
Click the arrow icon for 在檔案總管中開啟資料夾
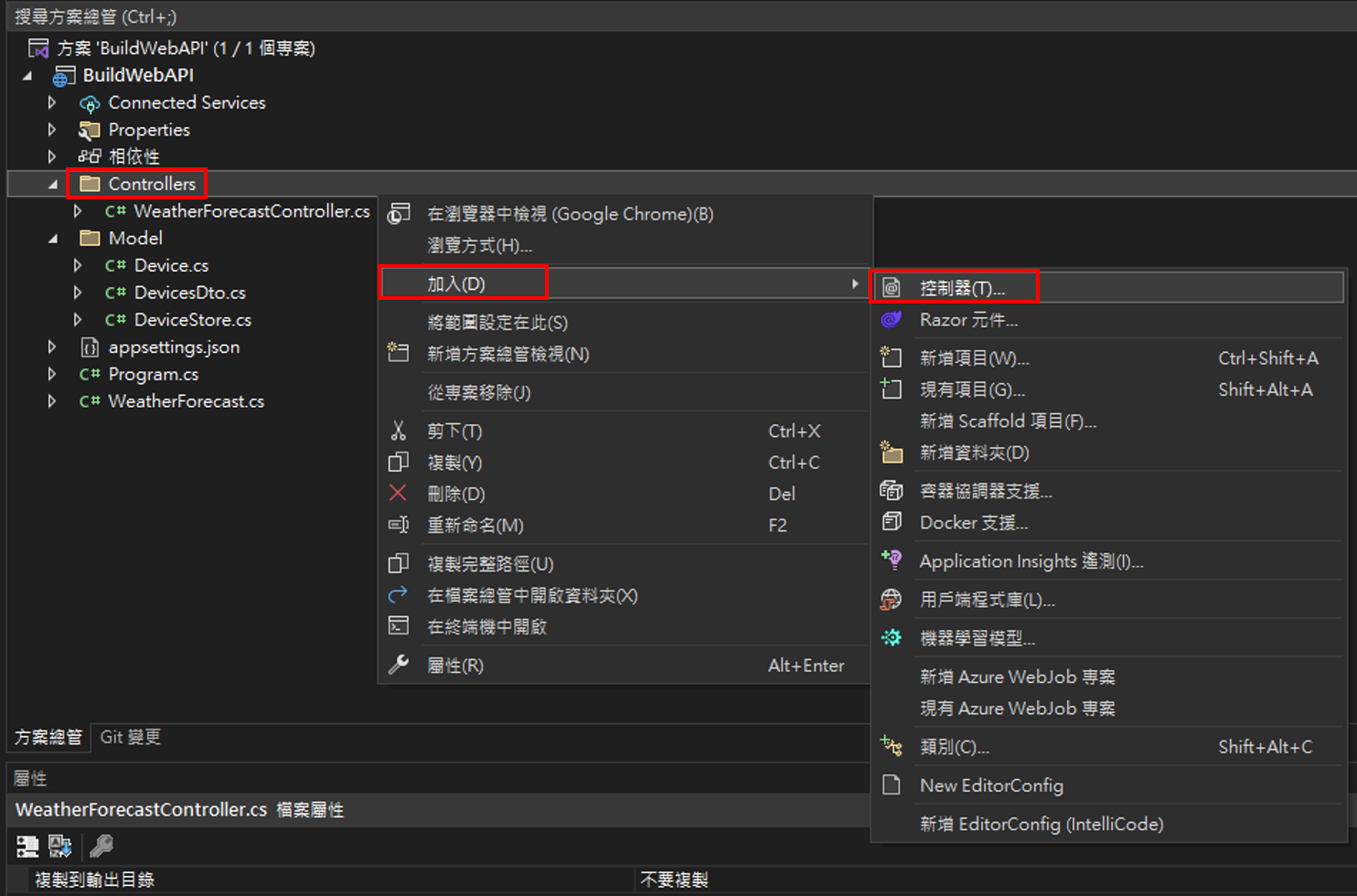(x=399, y=595)
